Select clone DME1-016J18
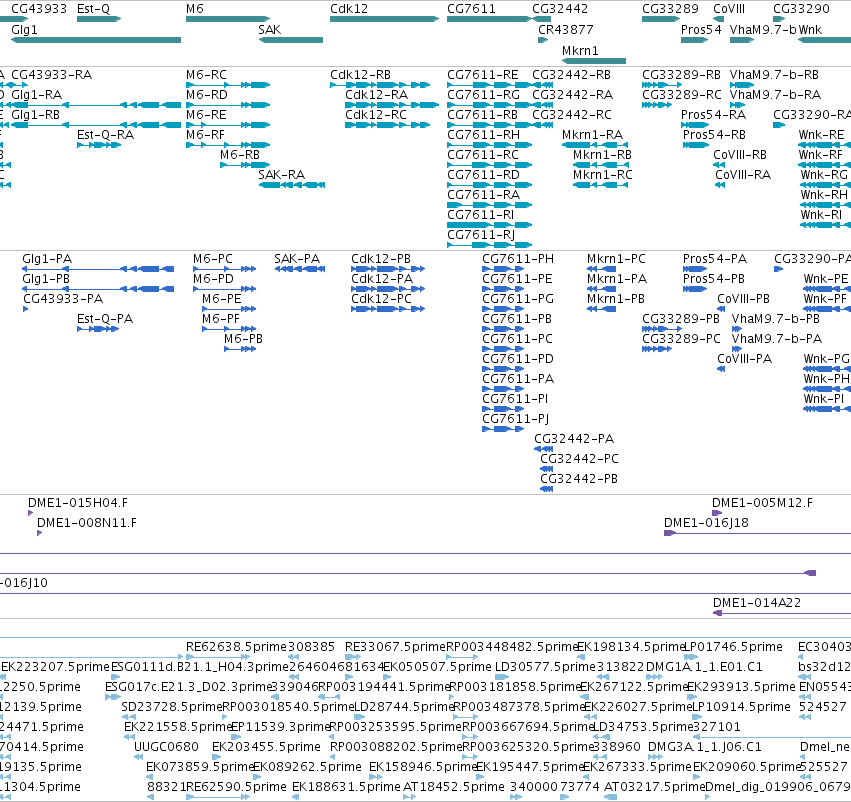 coord(757,533)
